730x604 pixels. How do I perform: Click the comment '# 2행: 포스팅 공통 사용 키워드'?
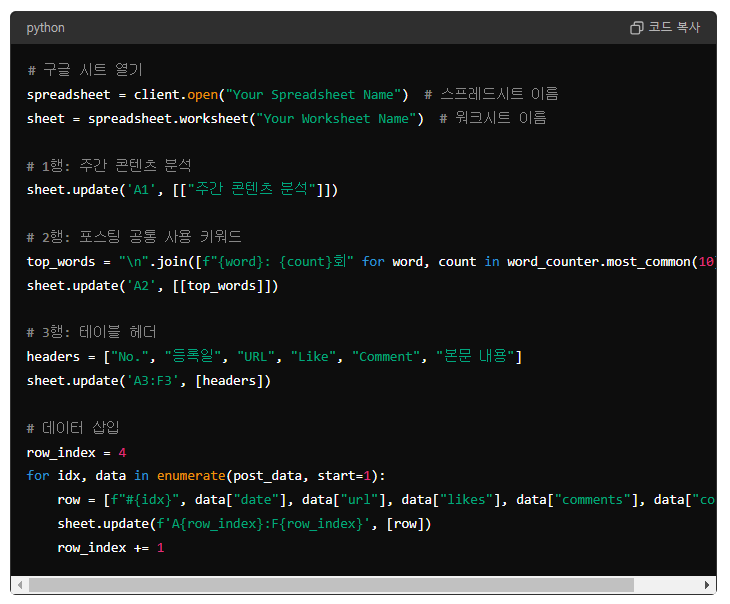(134, 237)
